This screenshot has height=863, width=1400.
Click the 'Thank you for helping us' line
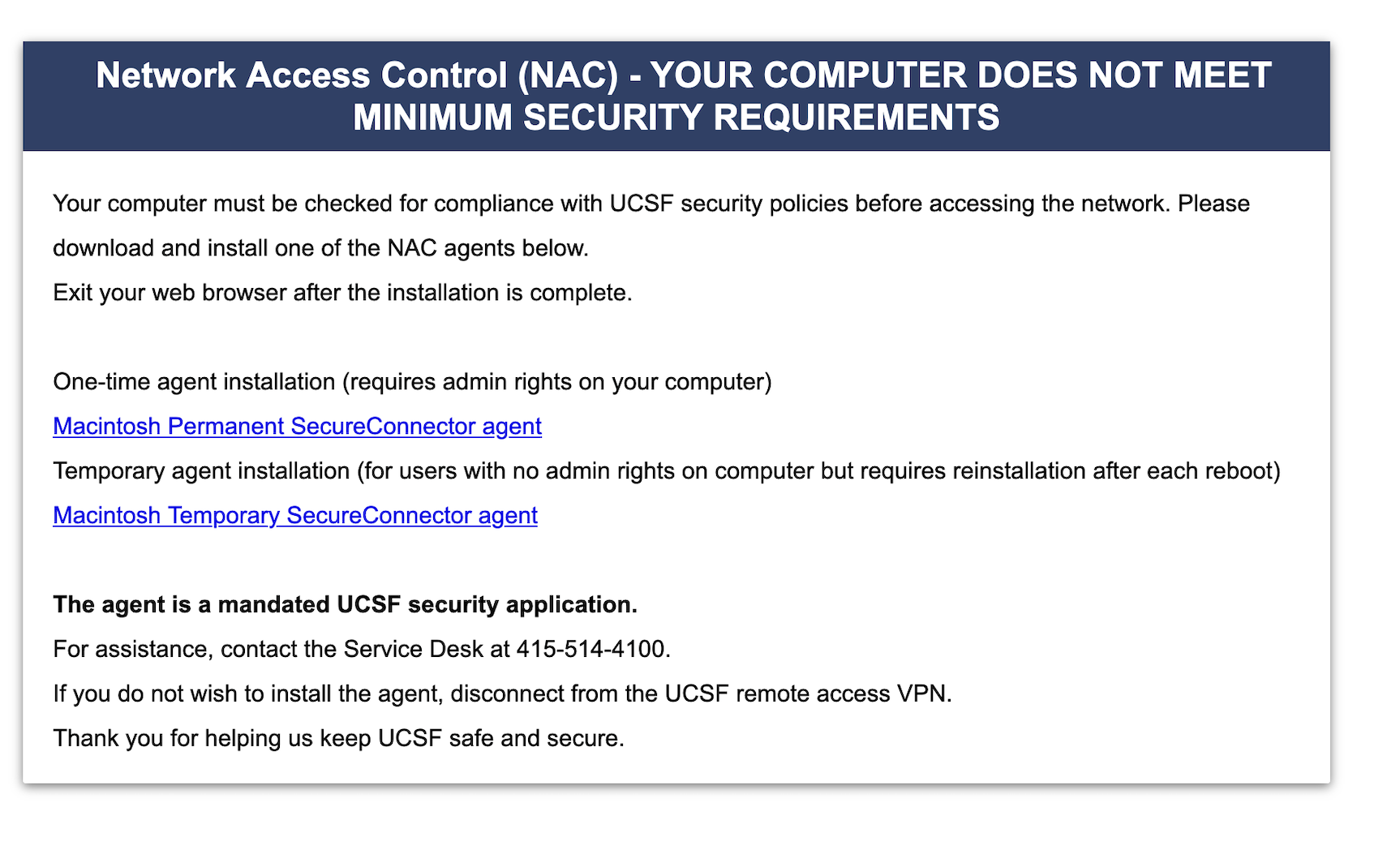338,739
